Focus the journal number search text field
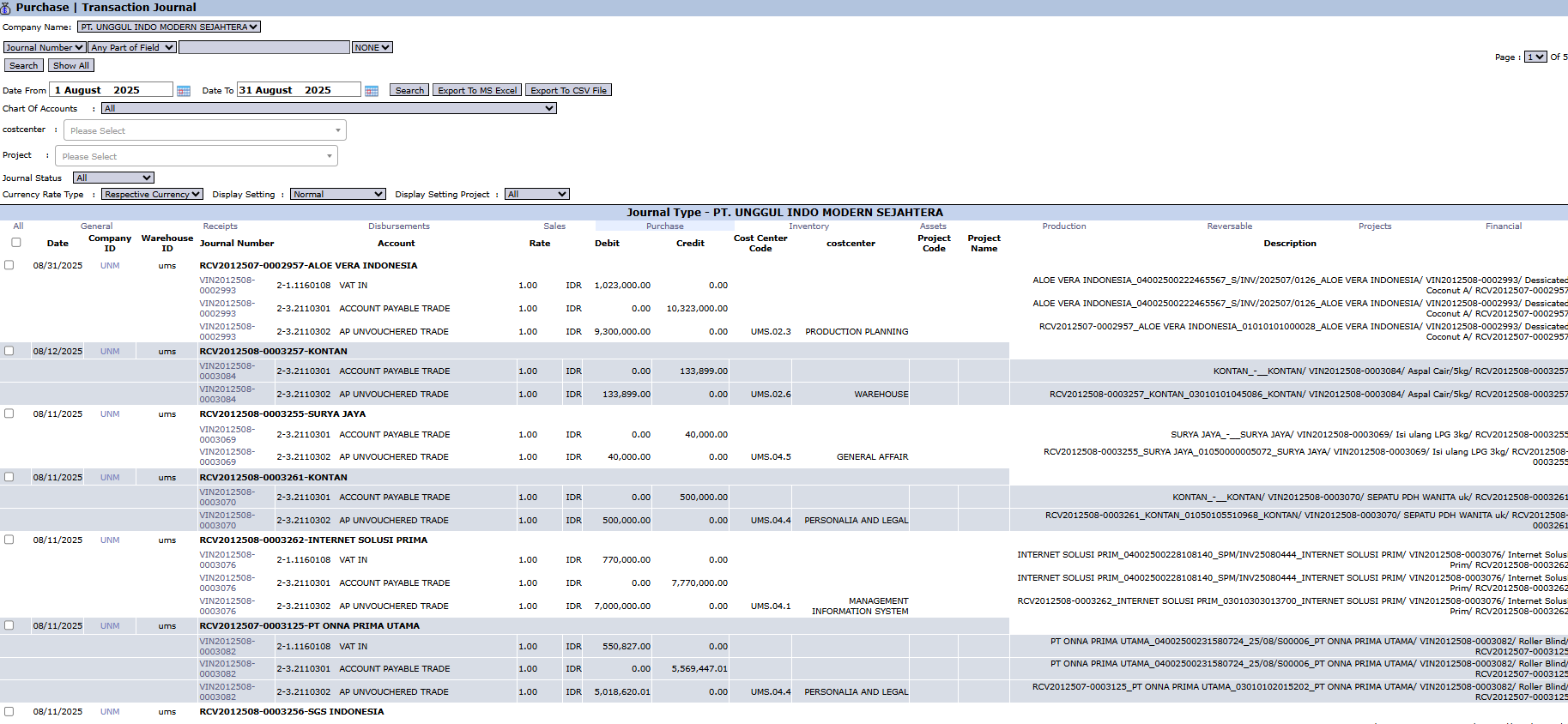Viewport: 1568px width, 724px height. click(x=263, y=48)
